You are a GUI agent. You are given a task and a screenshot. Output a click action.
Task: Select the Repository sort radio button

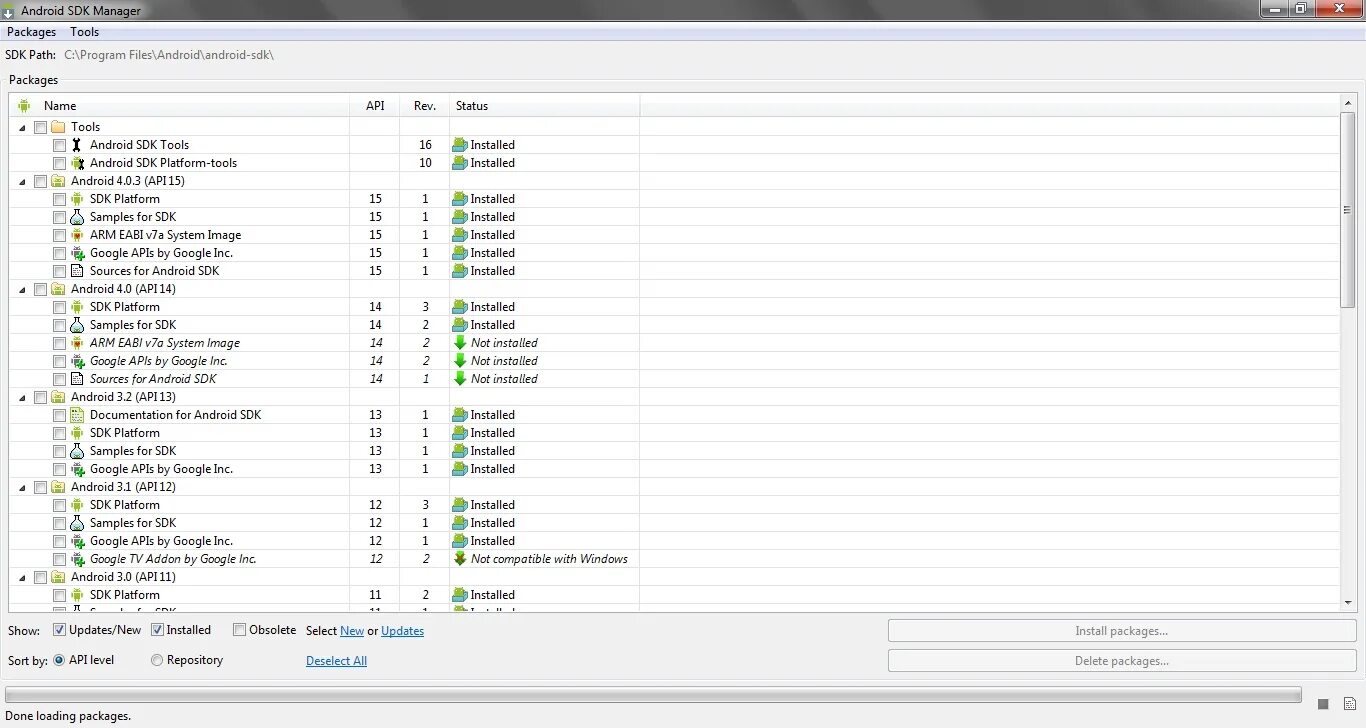point(157,660)
